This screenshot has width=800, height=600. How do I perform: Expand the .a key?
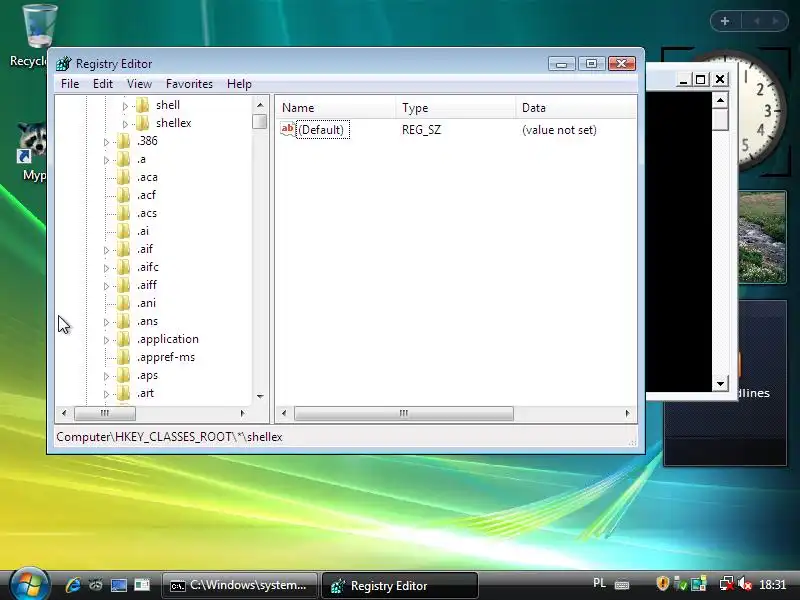[106, 160]
